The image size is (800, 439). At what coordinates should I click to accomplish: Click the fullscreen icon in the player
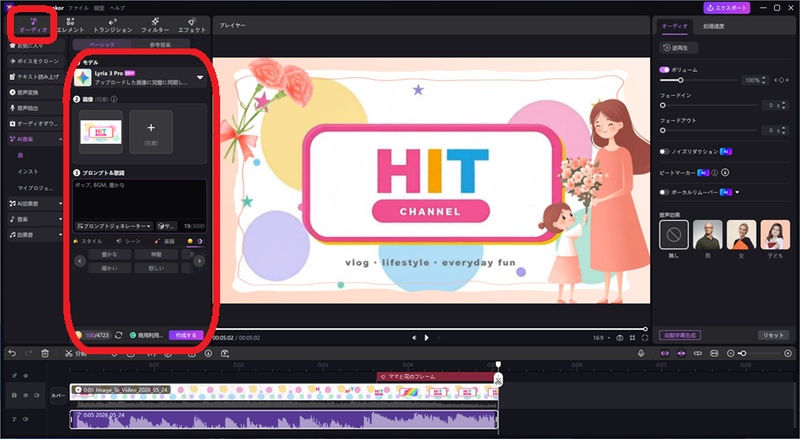click(645, 338)
